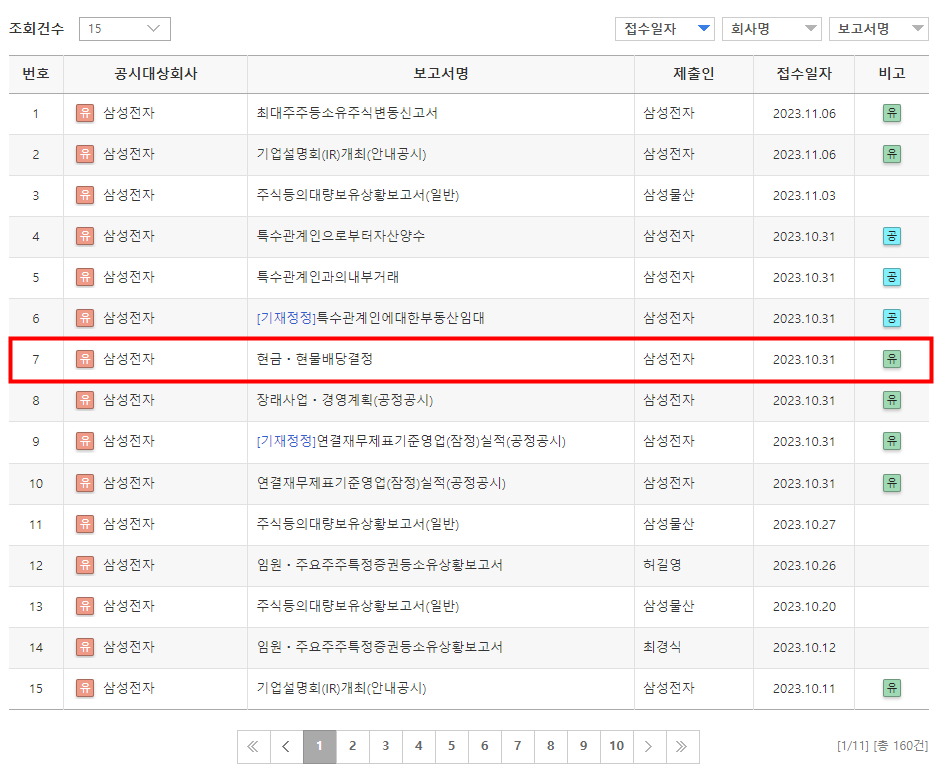Screen dimensions: 938x775
Task: Open 최대주주등소유주식변동신고서 report
Action: 347,113
